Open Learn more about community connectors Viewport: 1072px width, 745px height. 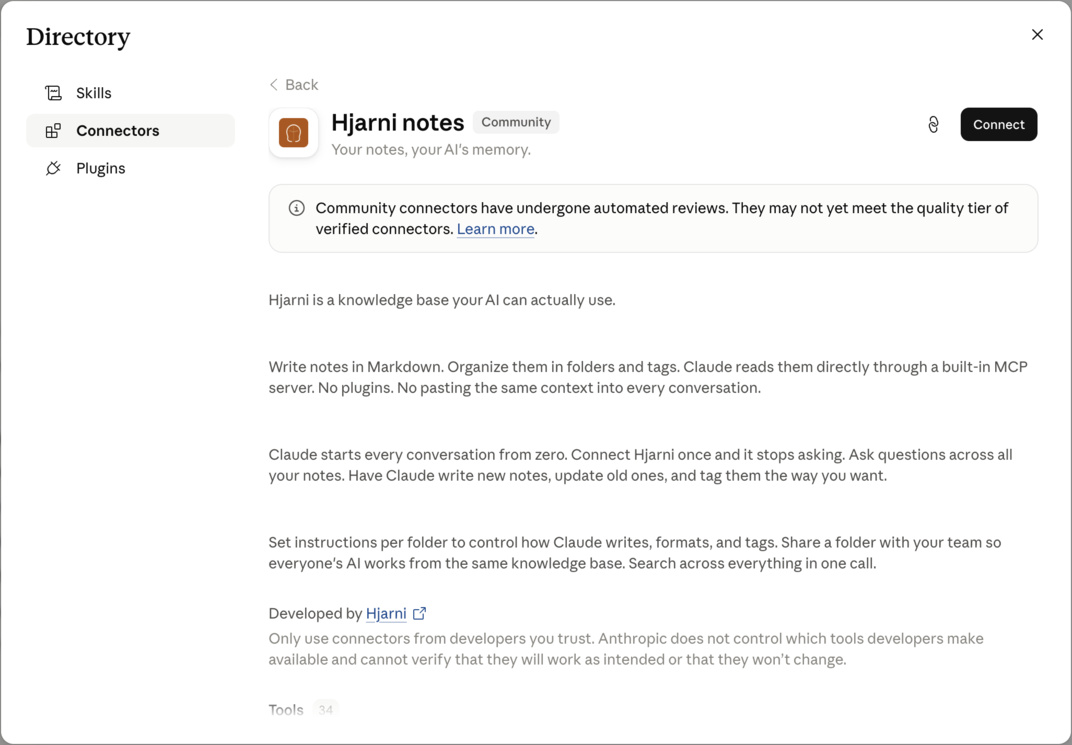495,229
